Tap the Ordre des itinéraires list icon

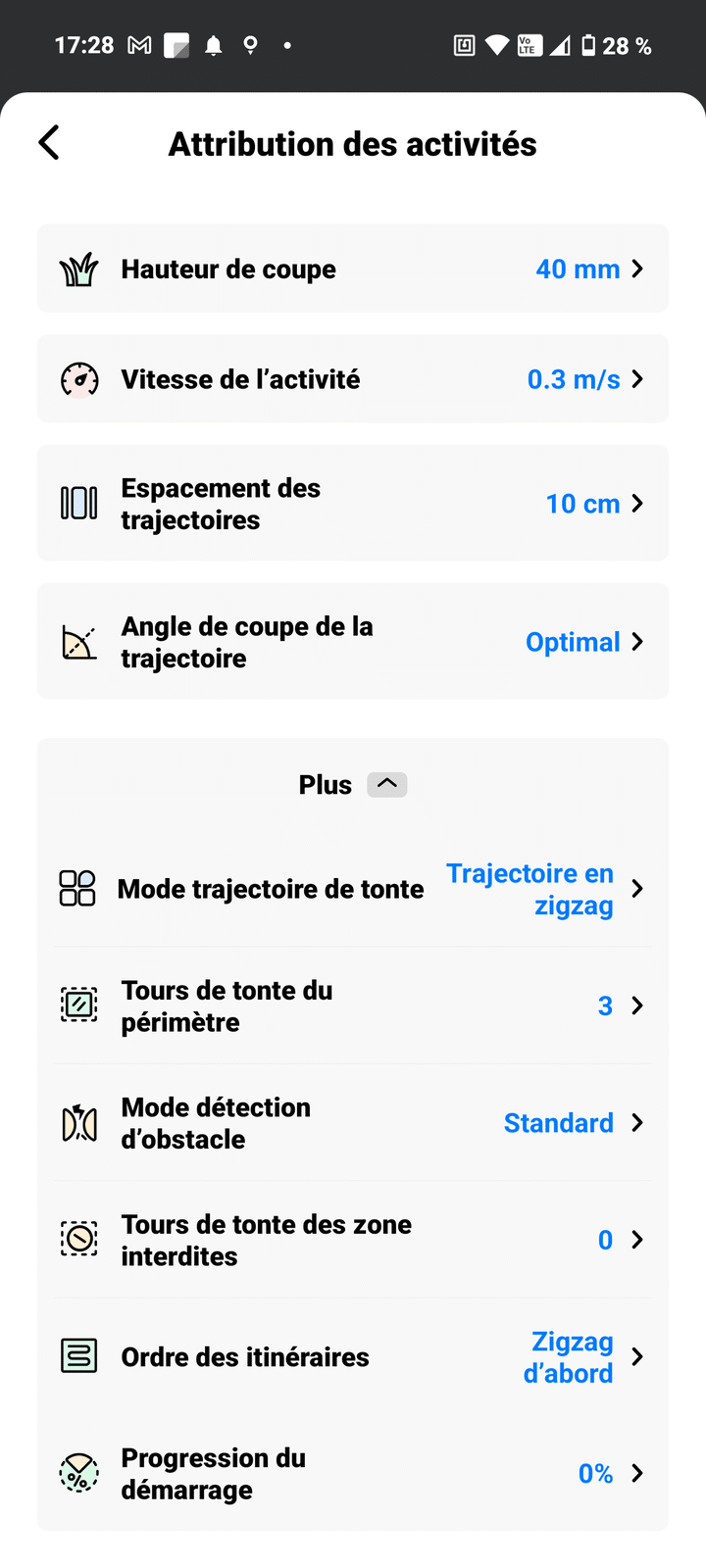(79, 1357)
